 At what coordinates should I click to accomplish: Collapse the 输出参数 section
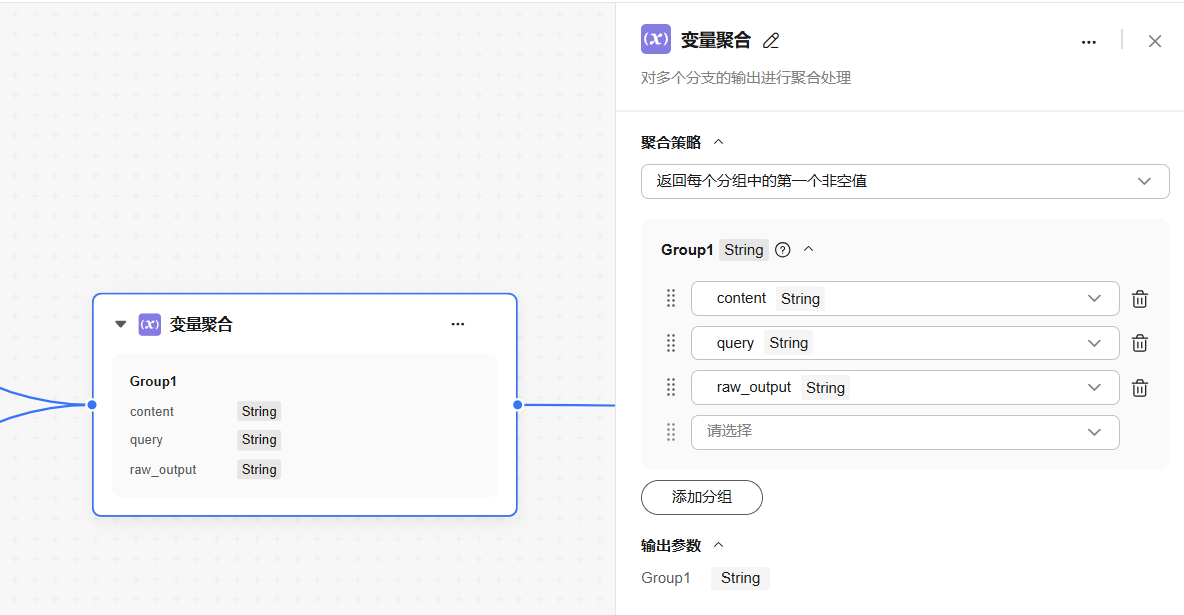coord(718,545)
